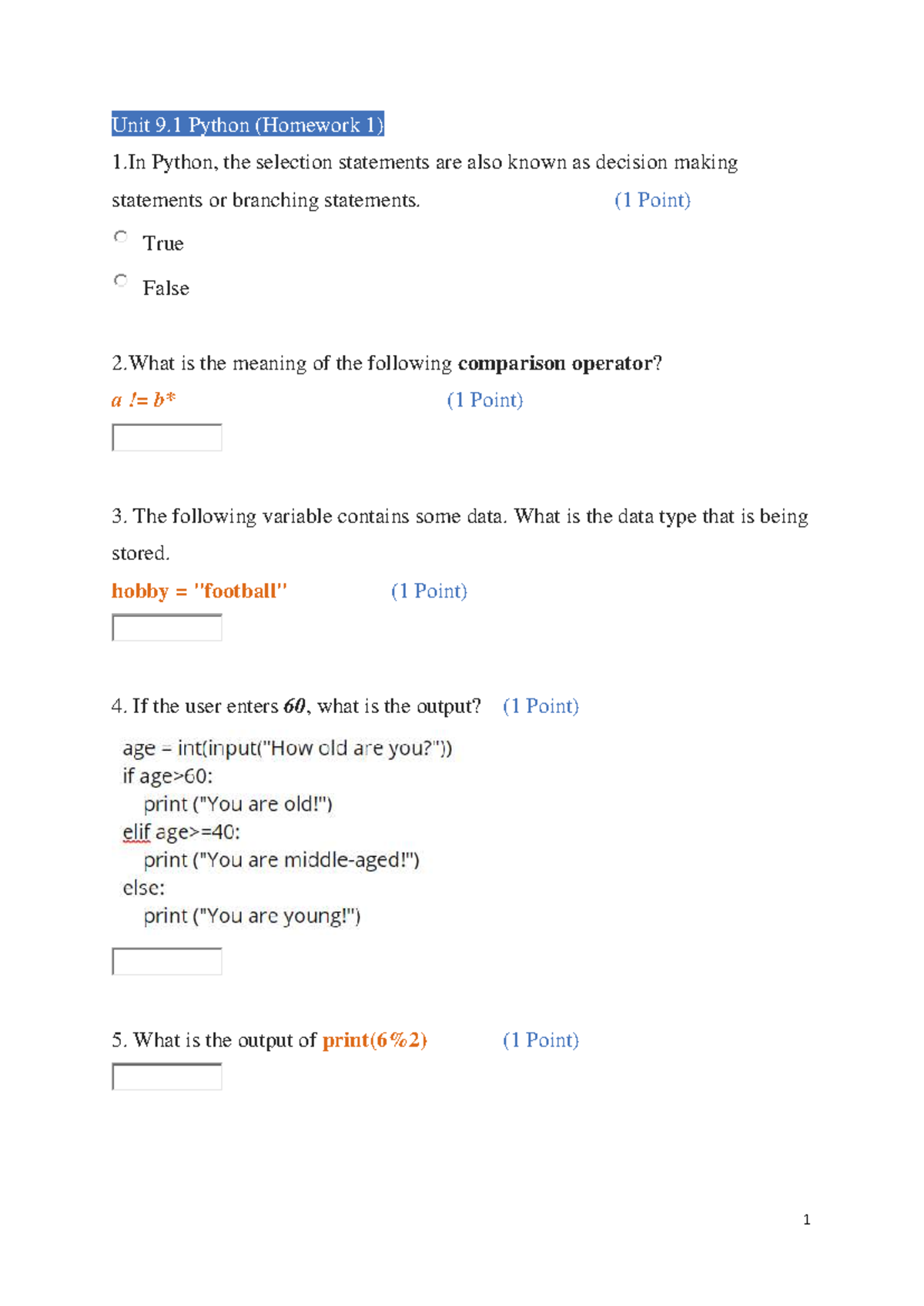
Task: Click (1 Point) label of question 1
Action: pos(652,200)
